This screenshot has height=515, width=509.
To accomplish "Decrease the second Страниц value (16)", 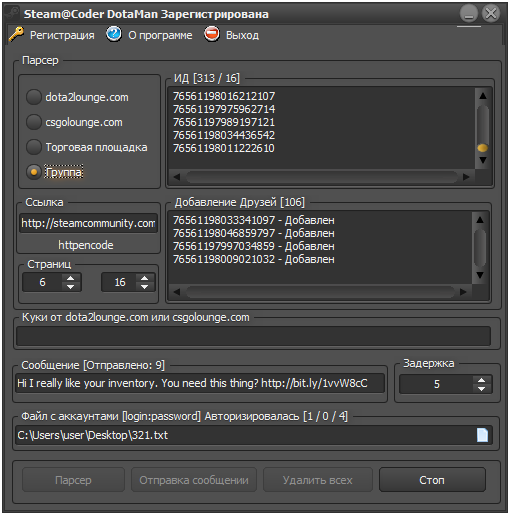I will (144, 287).
